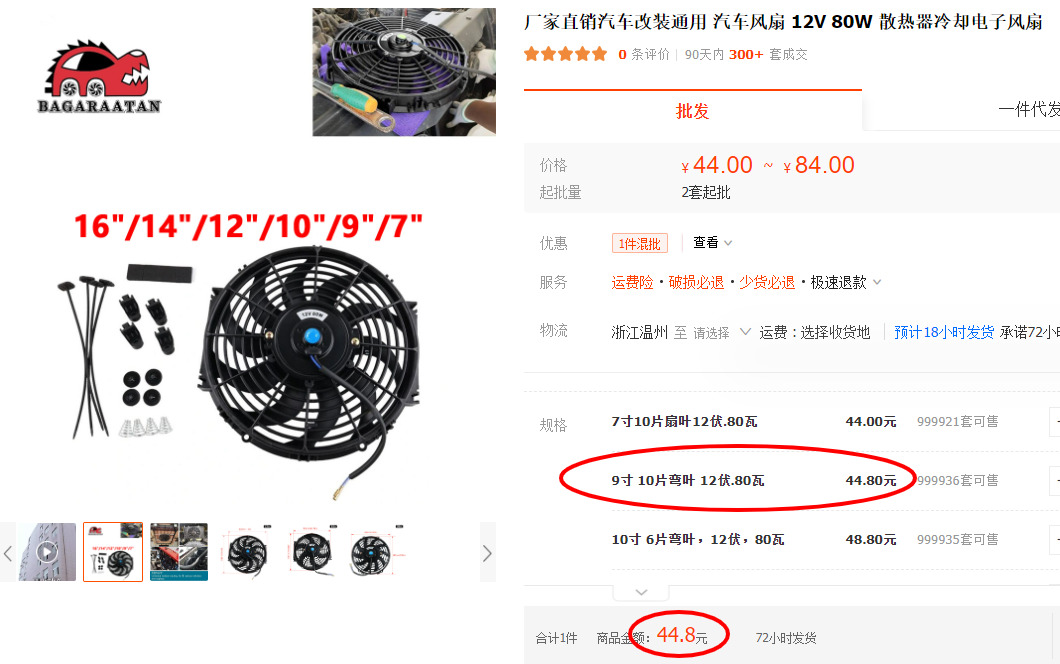Expand more specifications with down chevron
Viewport: 1060px width, 664px height.
click(642, 592)
